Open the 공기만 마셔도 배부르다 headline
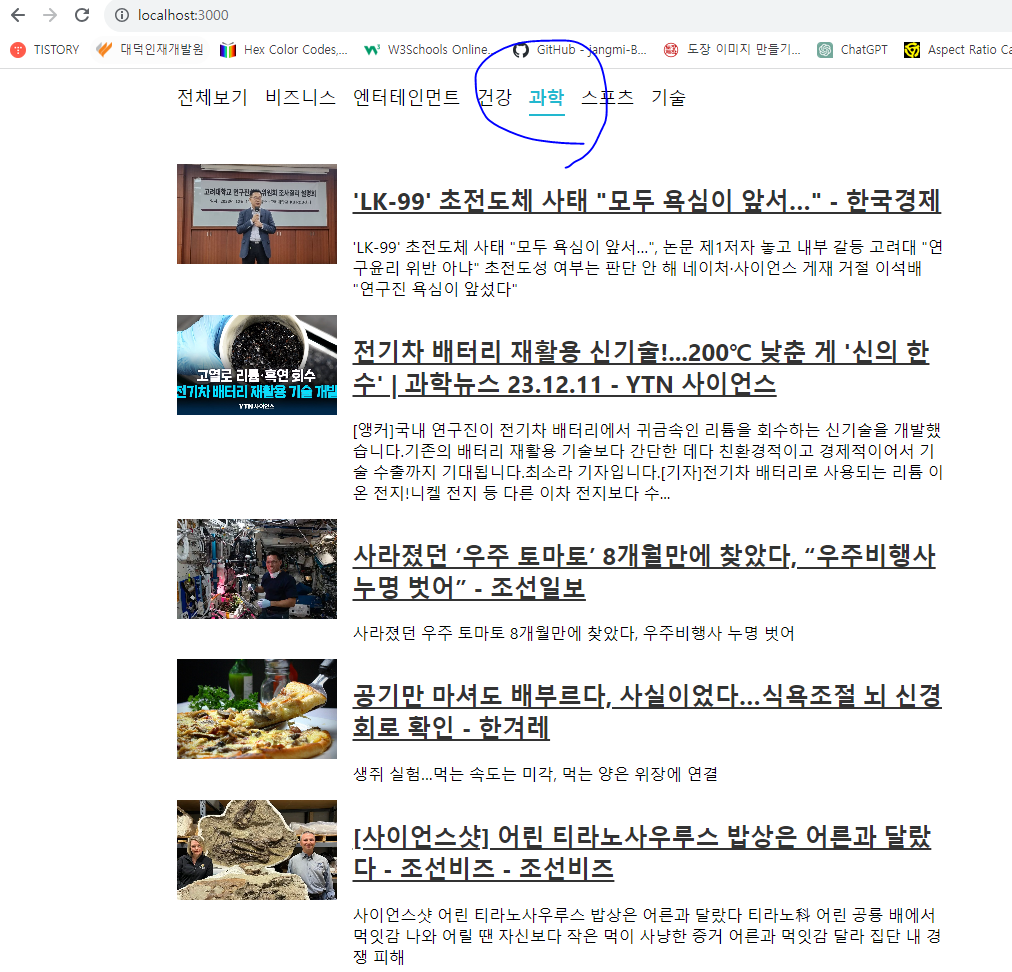 (x=647, y=712)
